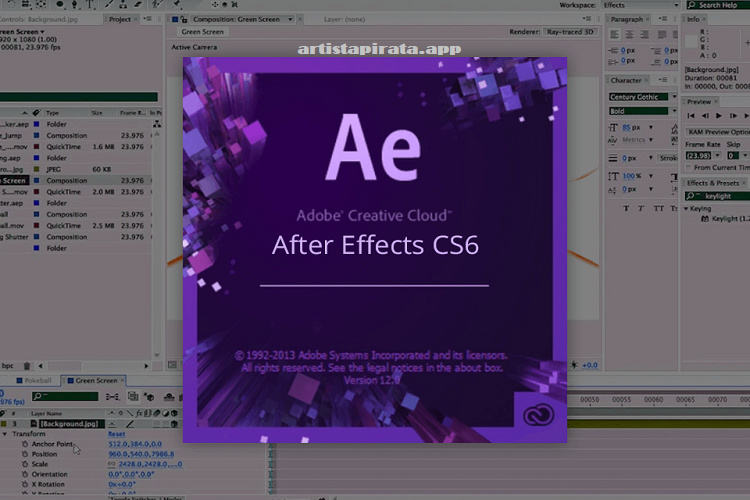Click the Green Screen breadcrumb button
This screenshot has height=500, width=750.
[202, 32]
